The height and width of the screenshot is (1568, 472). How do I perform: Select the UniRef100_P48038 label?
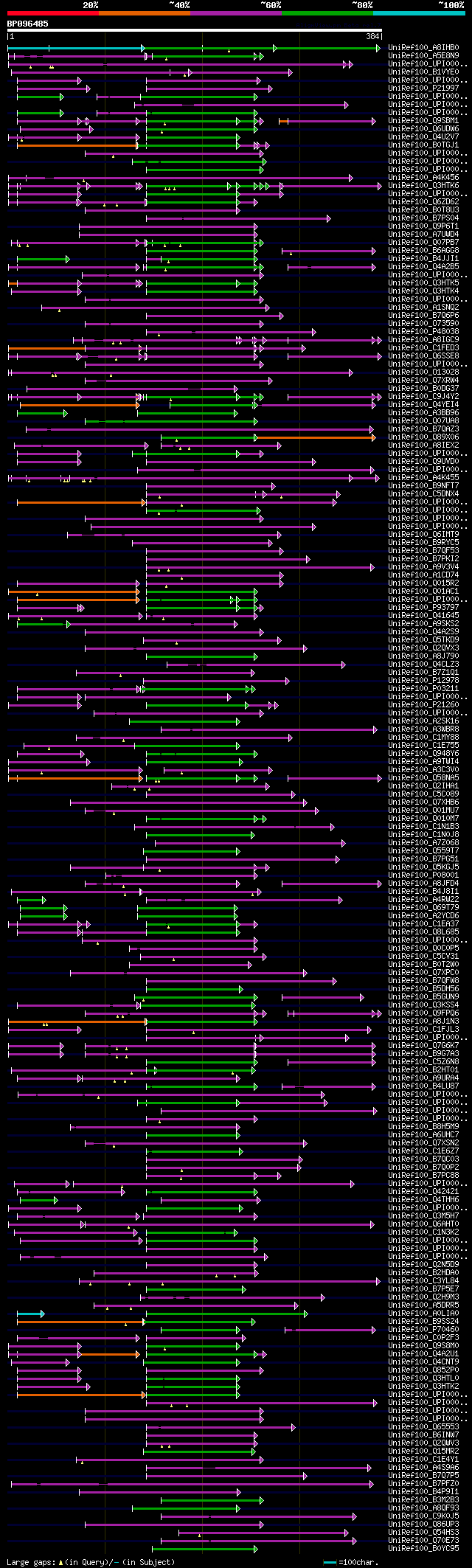(x=423, y=332)
